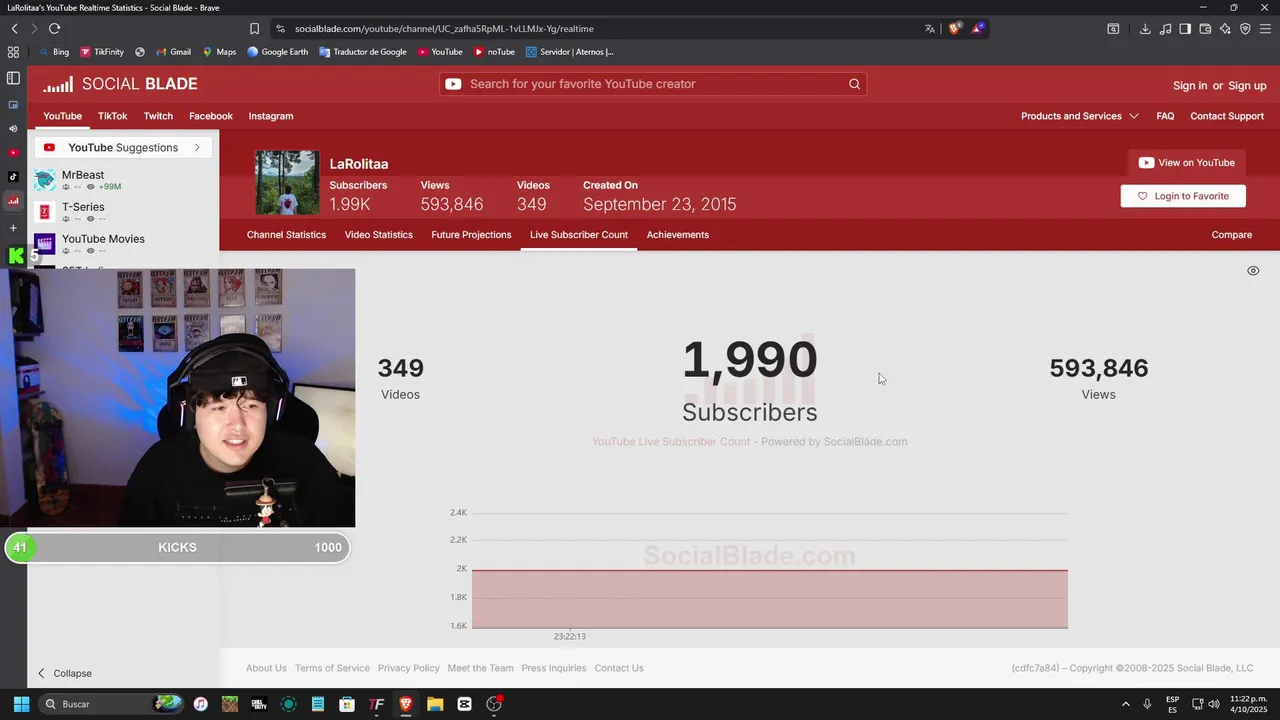Image resolution: width=1280 pixels, height=720 pixels.
Task: Open the Live Subscriber Count tab
Action: click(x=579, y=235)
